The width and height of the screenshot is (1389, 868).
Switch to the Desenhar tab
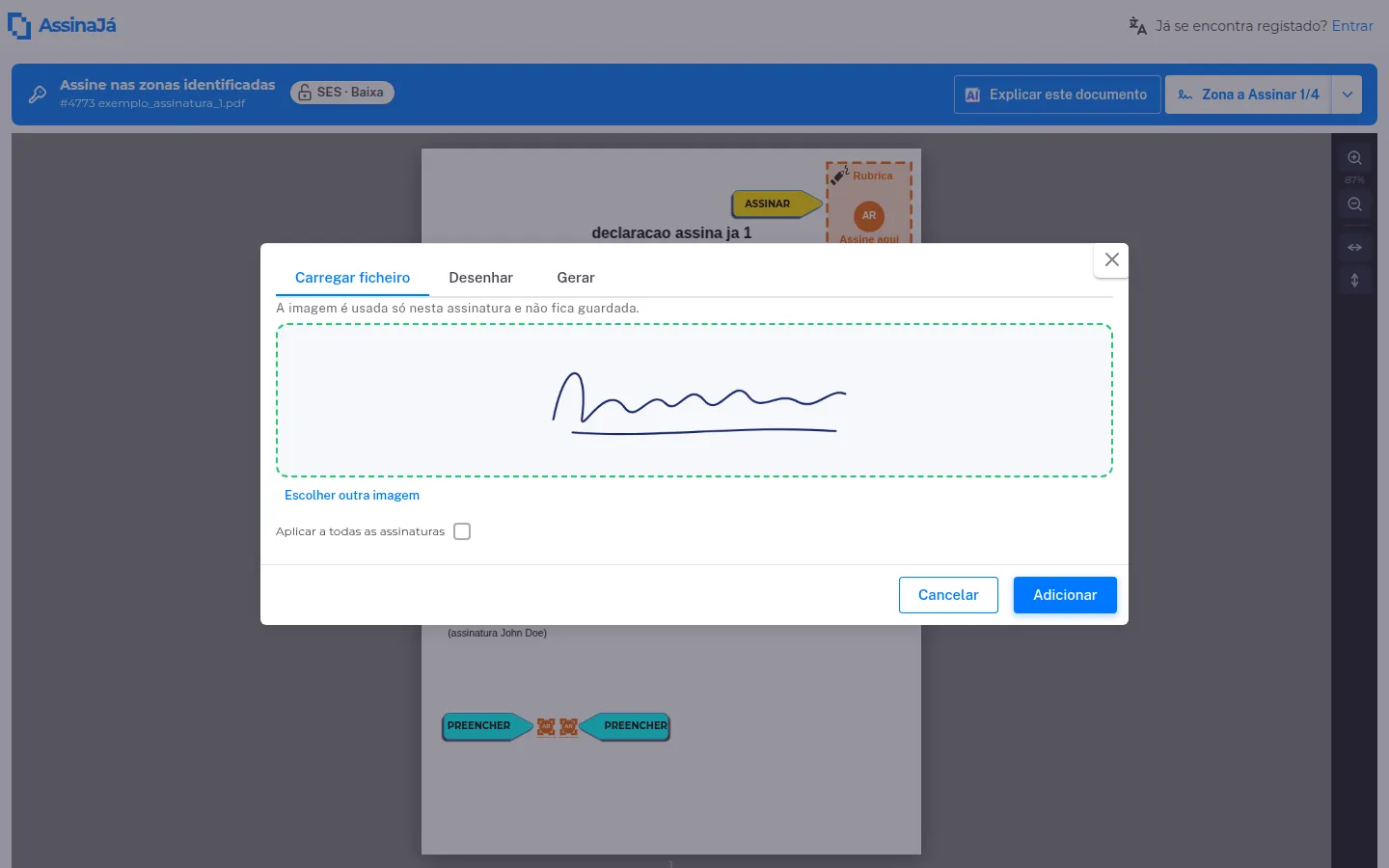tap(480, 278)
